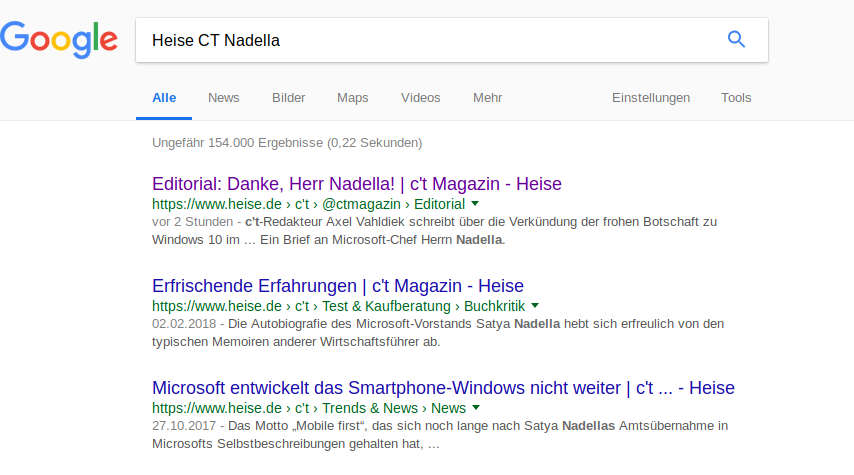
Task: Open the Videos tab
Action: click(420, 98)
